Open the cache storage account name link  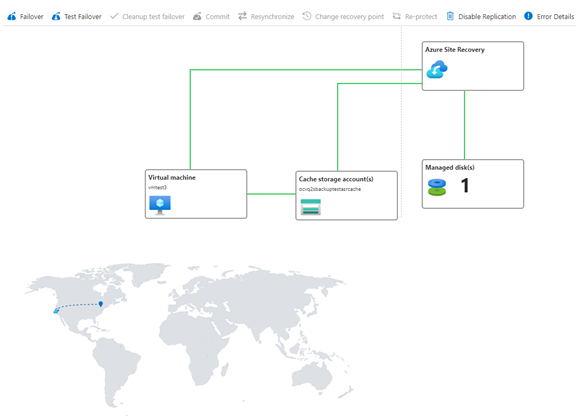pos(330,189)
